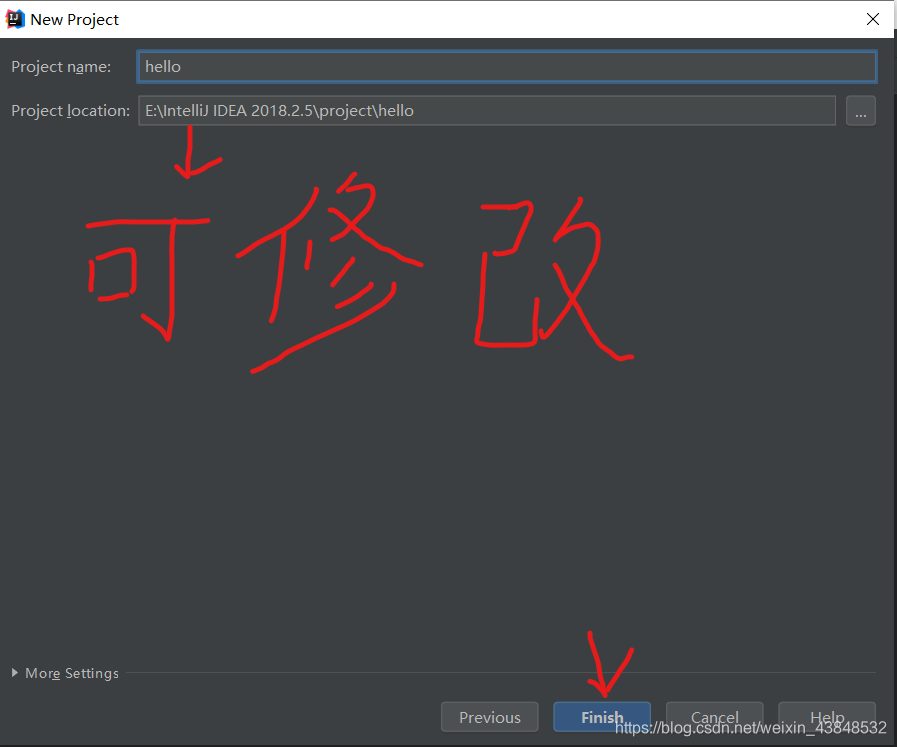897x747 pixels.
Task: Click the path E:\IntelliJ IDEA 2018.2.5\project\hello
Action: click(278, 110)
